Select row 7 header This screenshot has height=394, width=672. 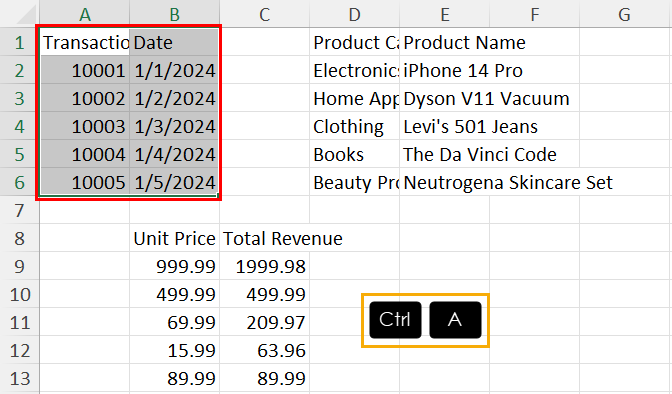tap(20, 210)
